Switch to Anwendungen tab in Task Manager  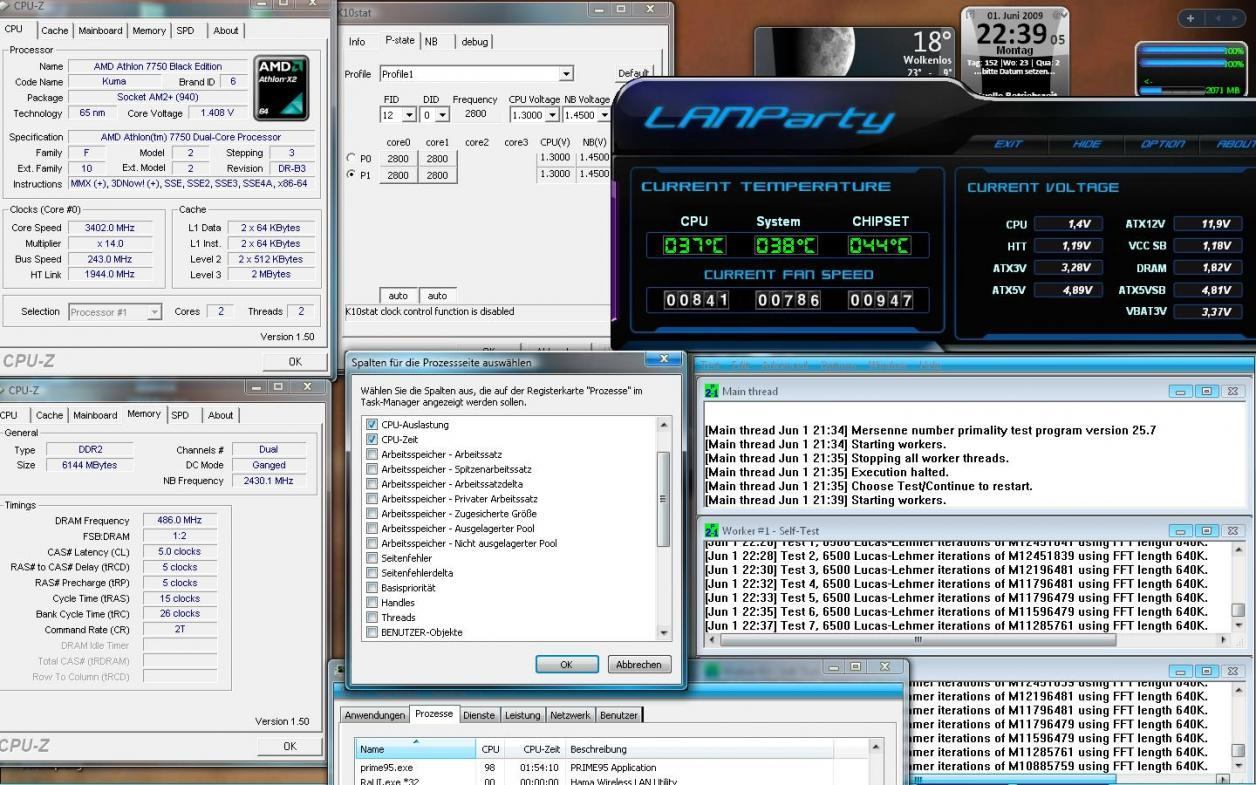pos(376,715)
